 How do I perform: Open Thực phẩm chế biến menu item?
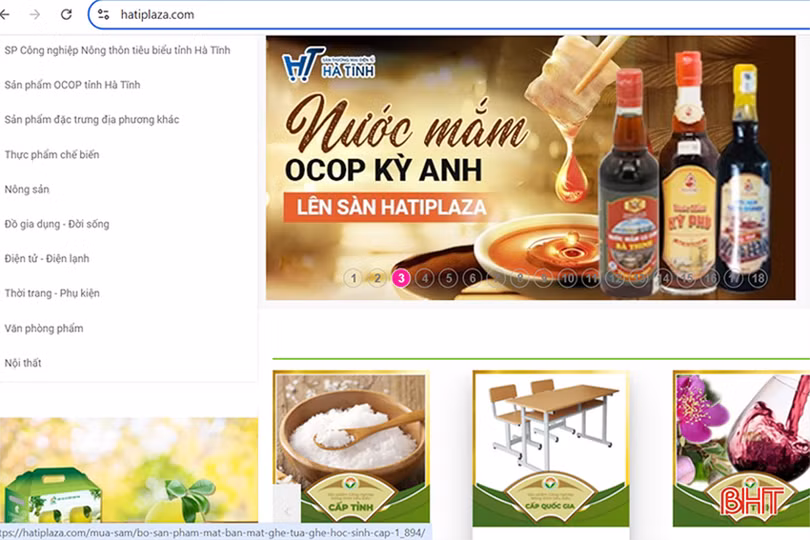52,155
